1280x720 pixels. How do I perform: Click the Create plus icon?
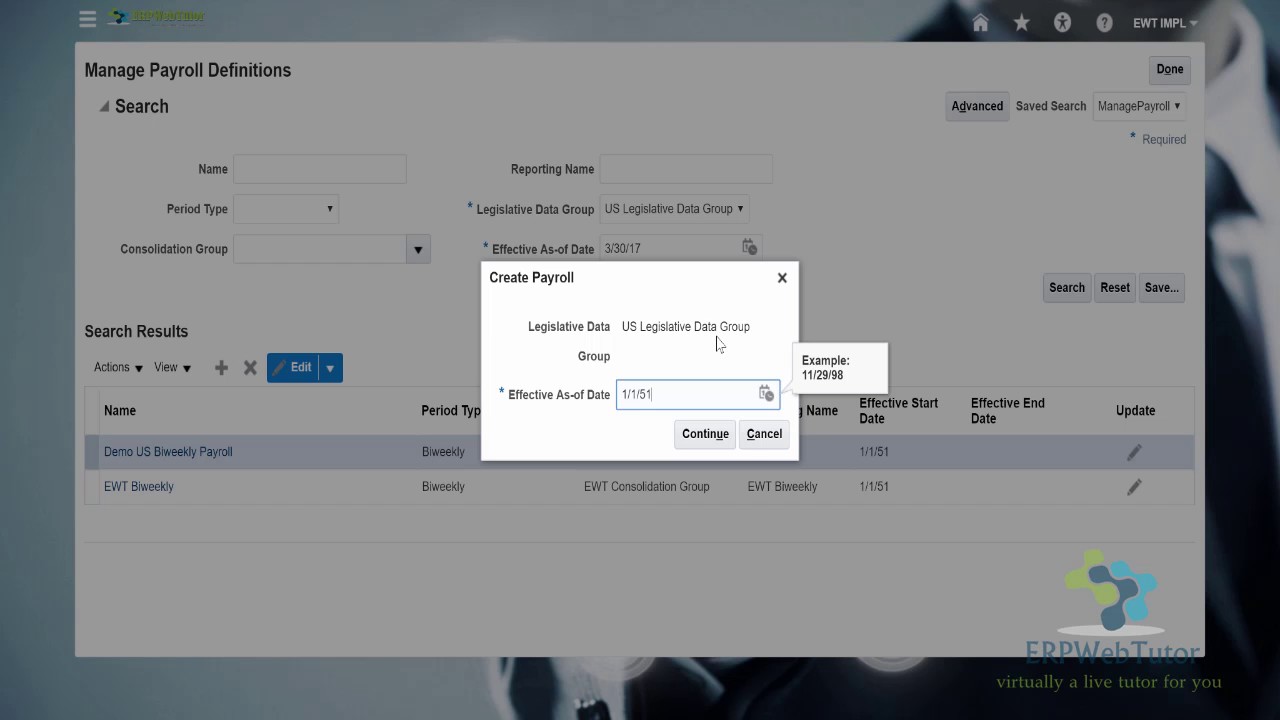point(221,368)
